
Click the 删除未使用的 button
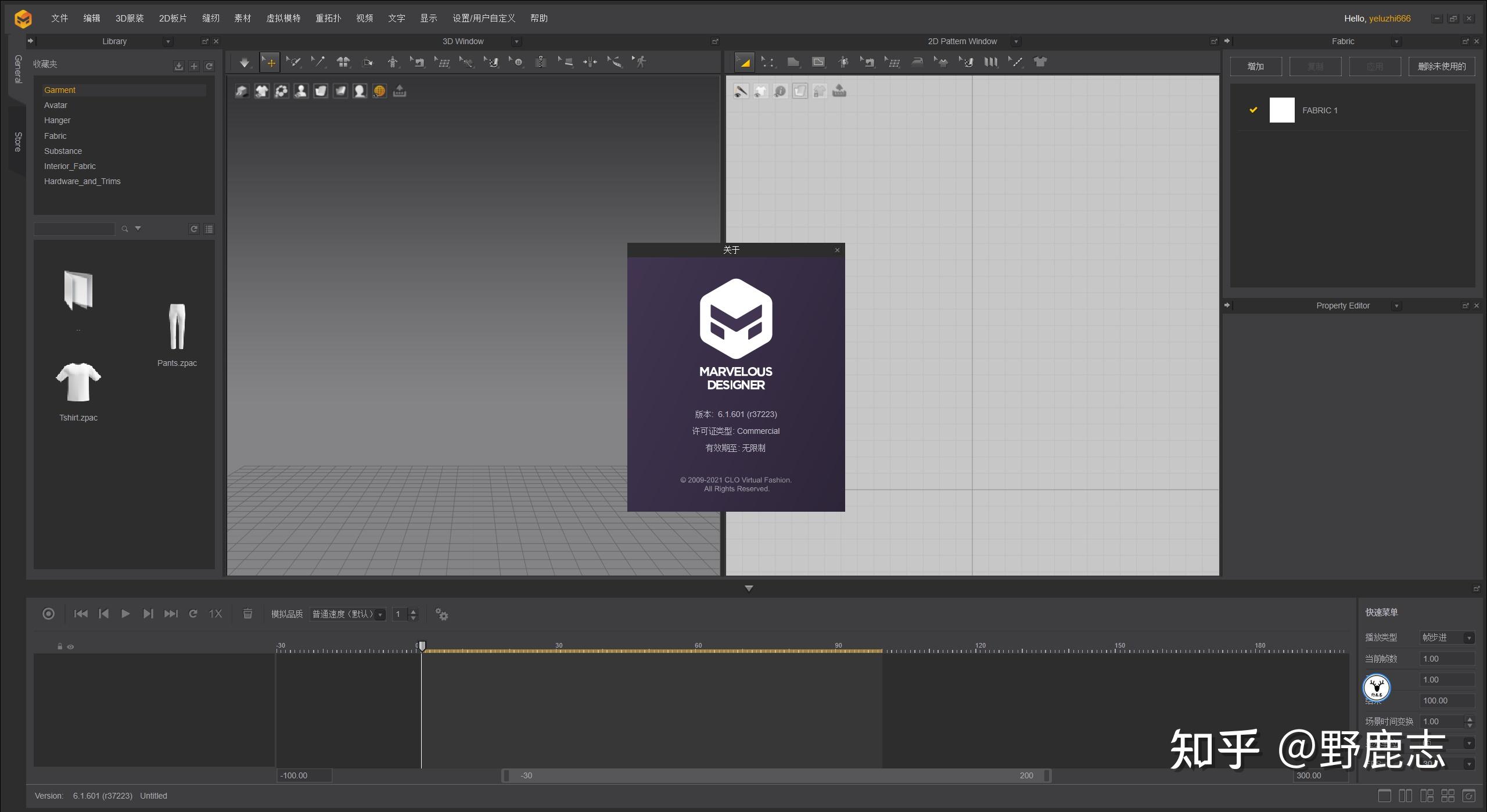(x=1441, y=66)
